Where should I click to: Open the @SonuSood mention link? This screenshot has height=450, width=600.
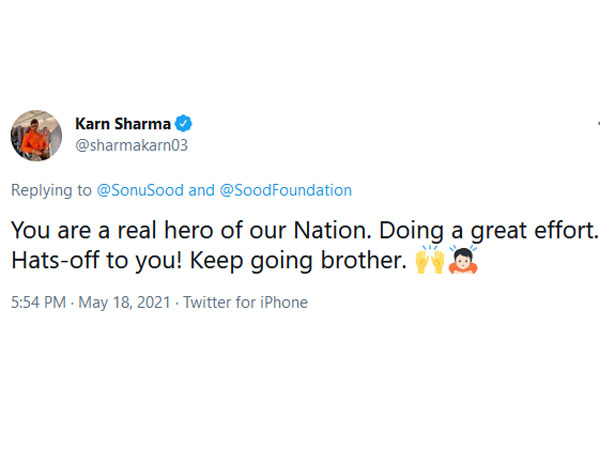[x=139, y=190]
